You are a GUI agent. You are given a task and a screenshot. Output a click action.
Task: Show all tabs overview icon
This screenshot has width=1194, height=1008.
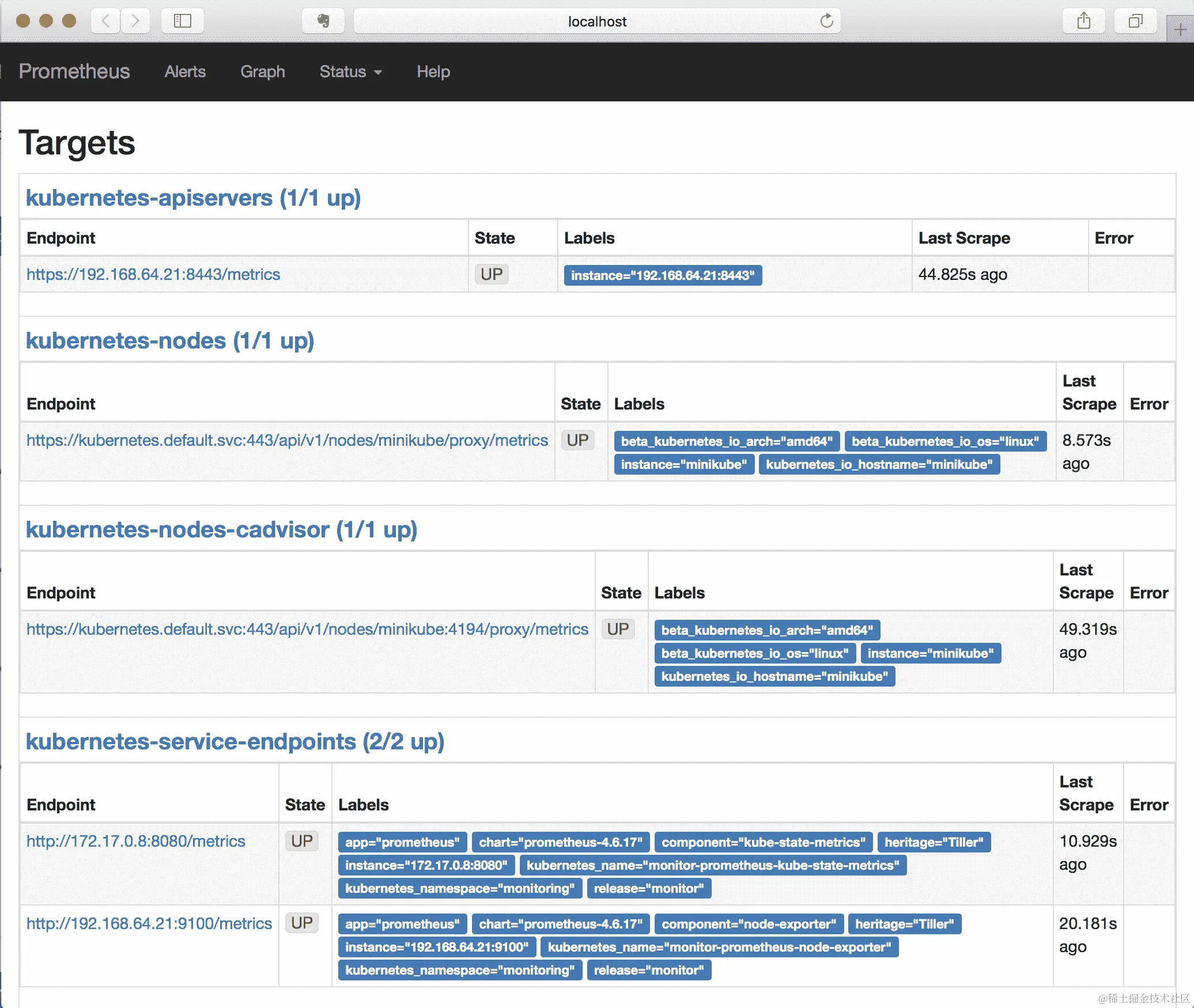1135,21
